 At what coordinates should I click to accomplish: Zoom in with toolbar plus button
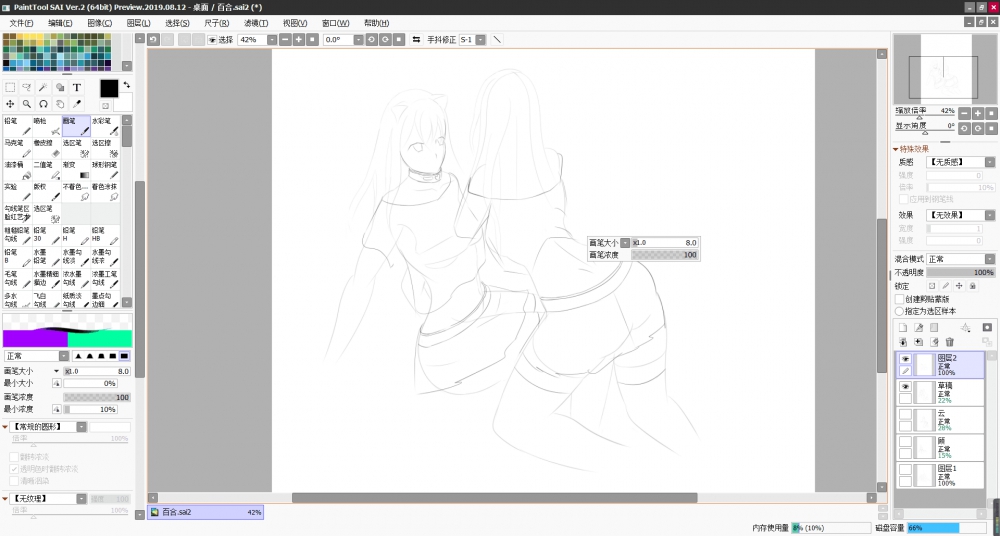[x=298, y=40]
